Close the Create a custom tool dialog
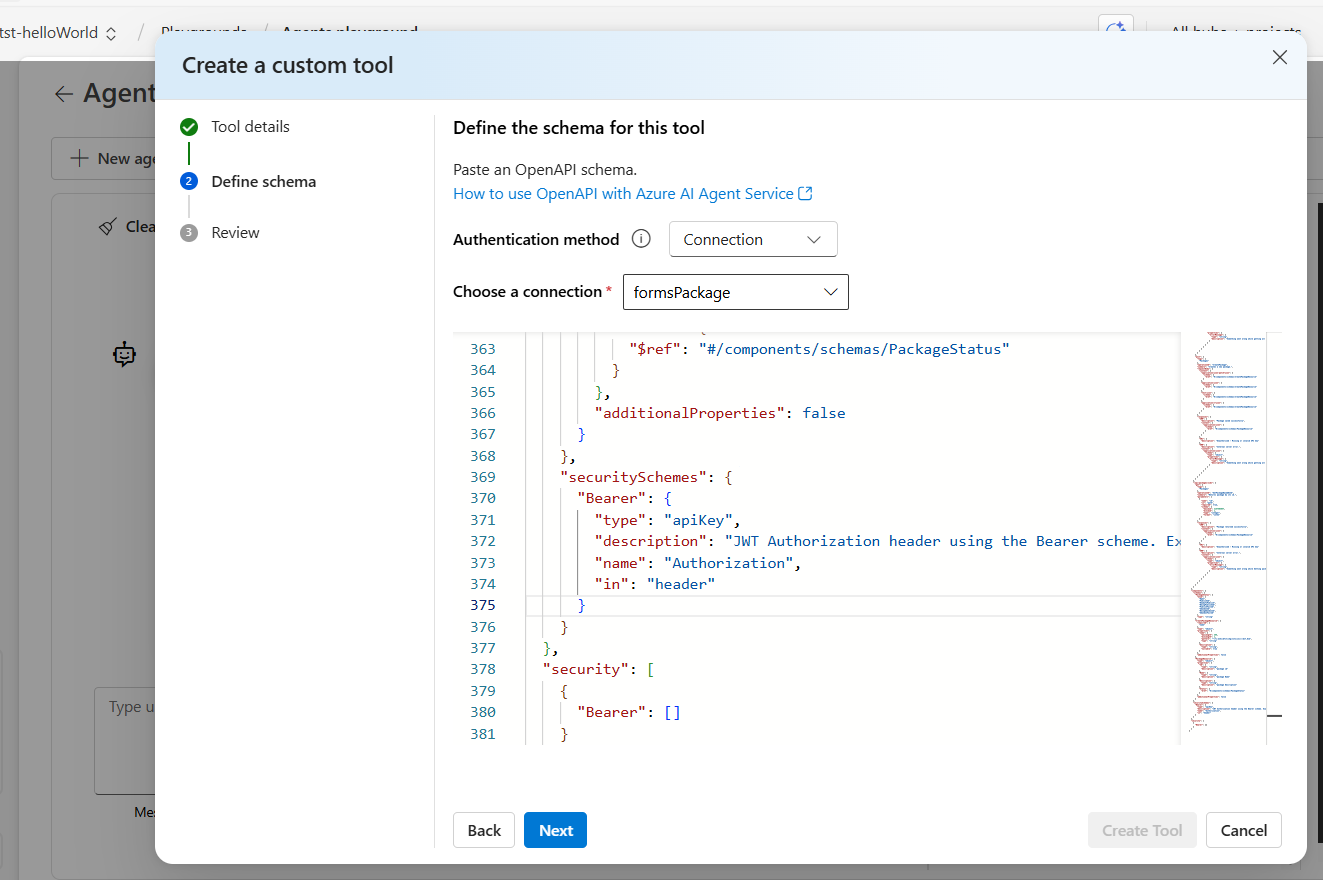Viewport: 1323px width, 880px height. 1279,58
